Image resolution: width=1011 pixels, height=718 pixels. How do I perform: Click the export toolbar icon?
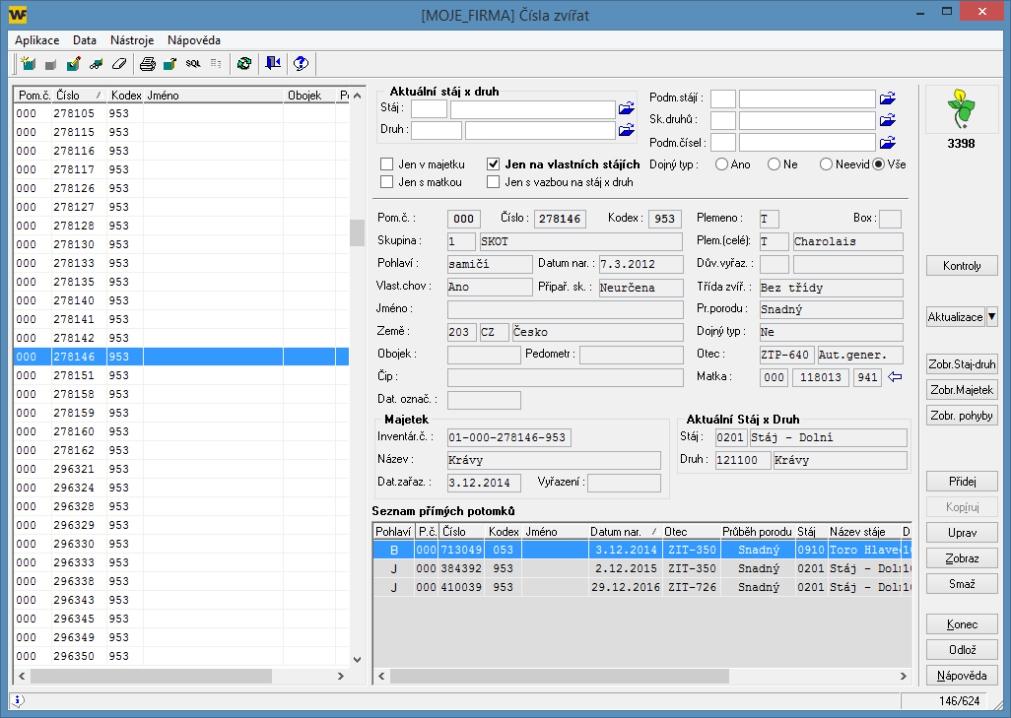pyautogui.click(x=170, y=63)
